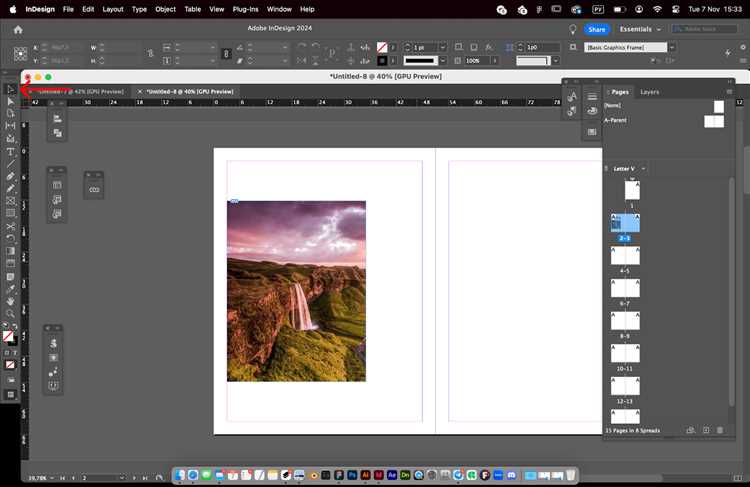Click the fill color swatch in toolbox

coord(8,336)
